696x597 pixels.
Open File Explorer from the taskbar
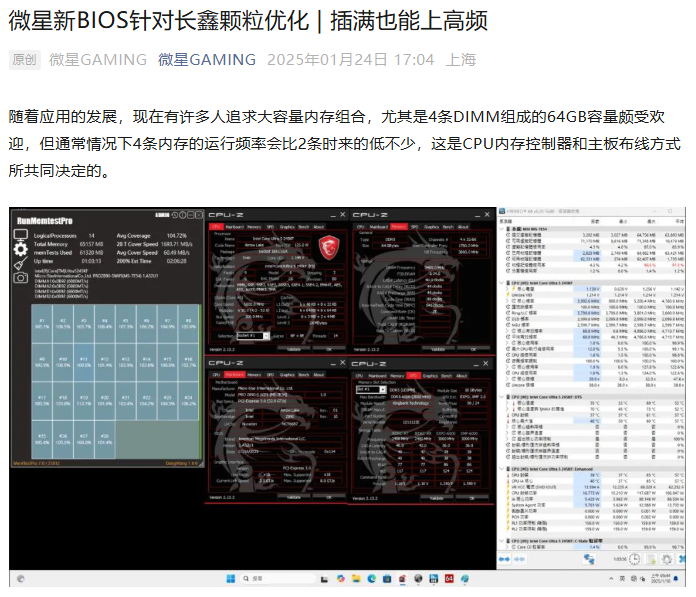pyautogui.click(x=356, y=579)
